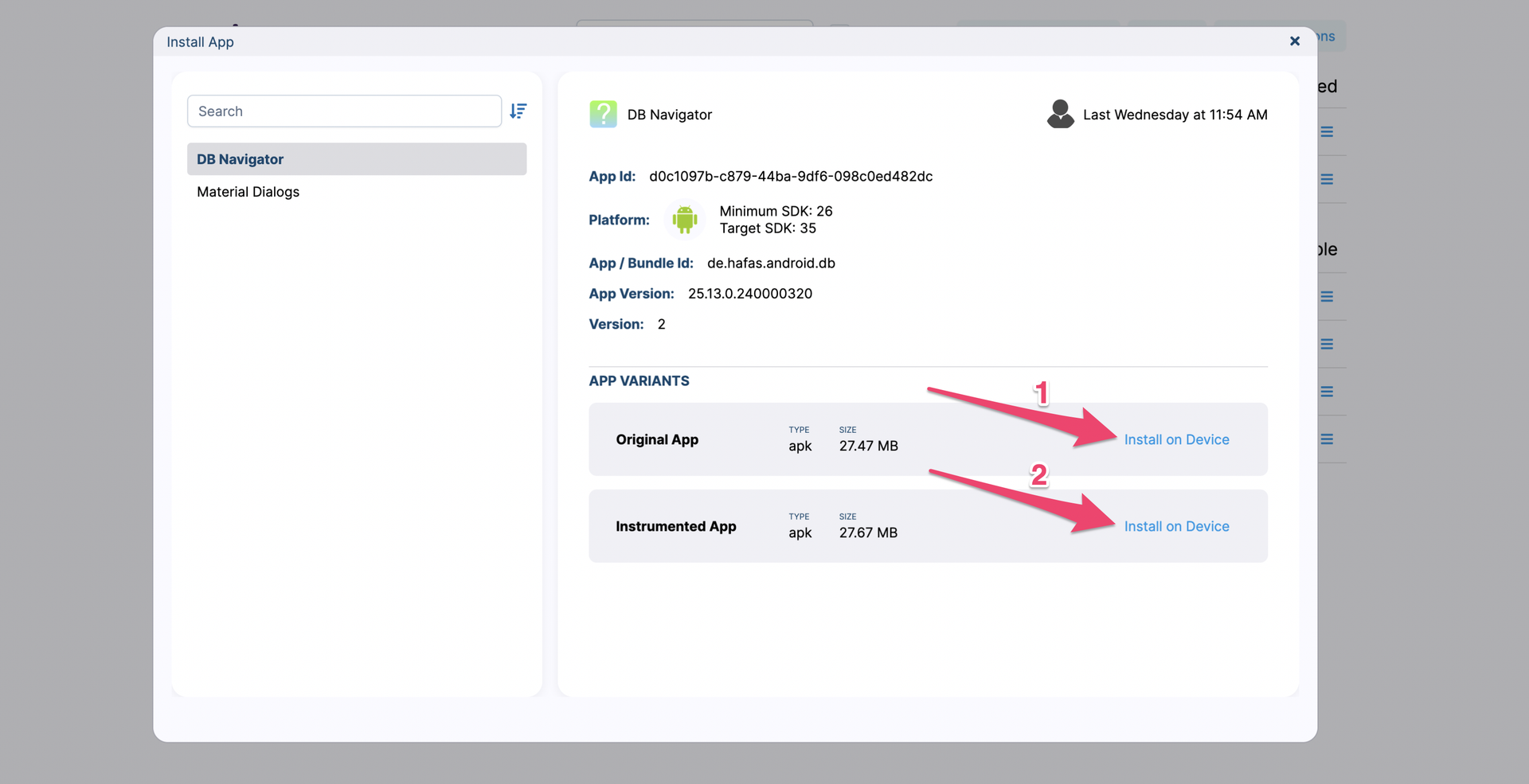Click the 27.67 MB size value
This screenshot has width=1529, height=784.
point(868,532)
